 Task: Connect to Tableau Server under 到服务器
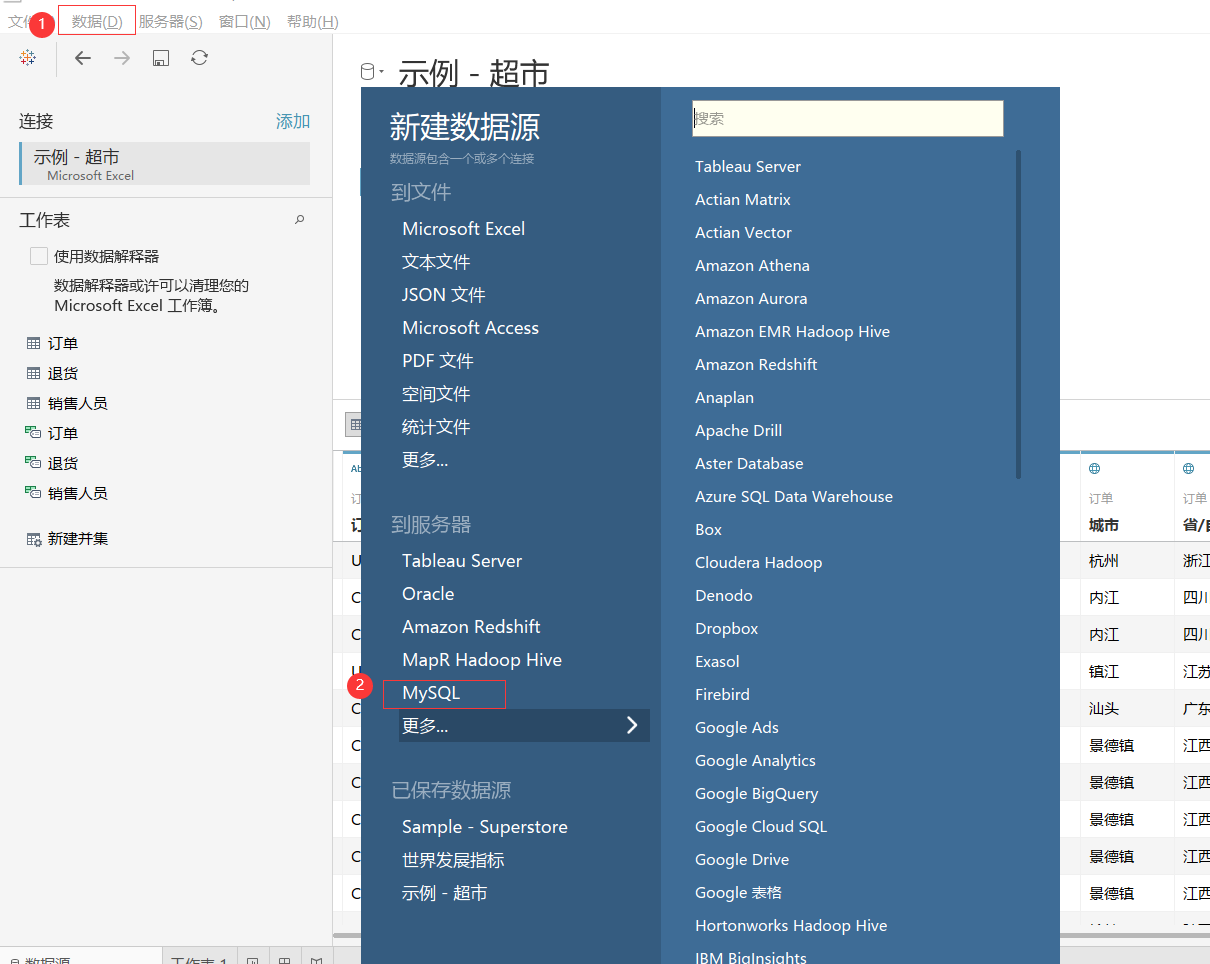click(462, 560)
